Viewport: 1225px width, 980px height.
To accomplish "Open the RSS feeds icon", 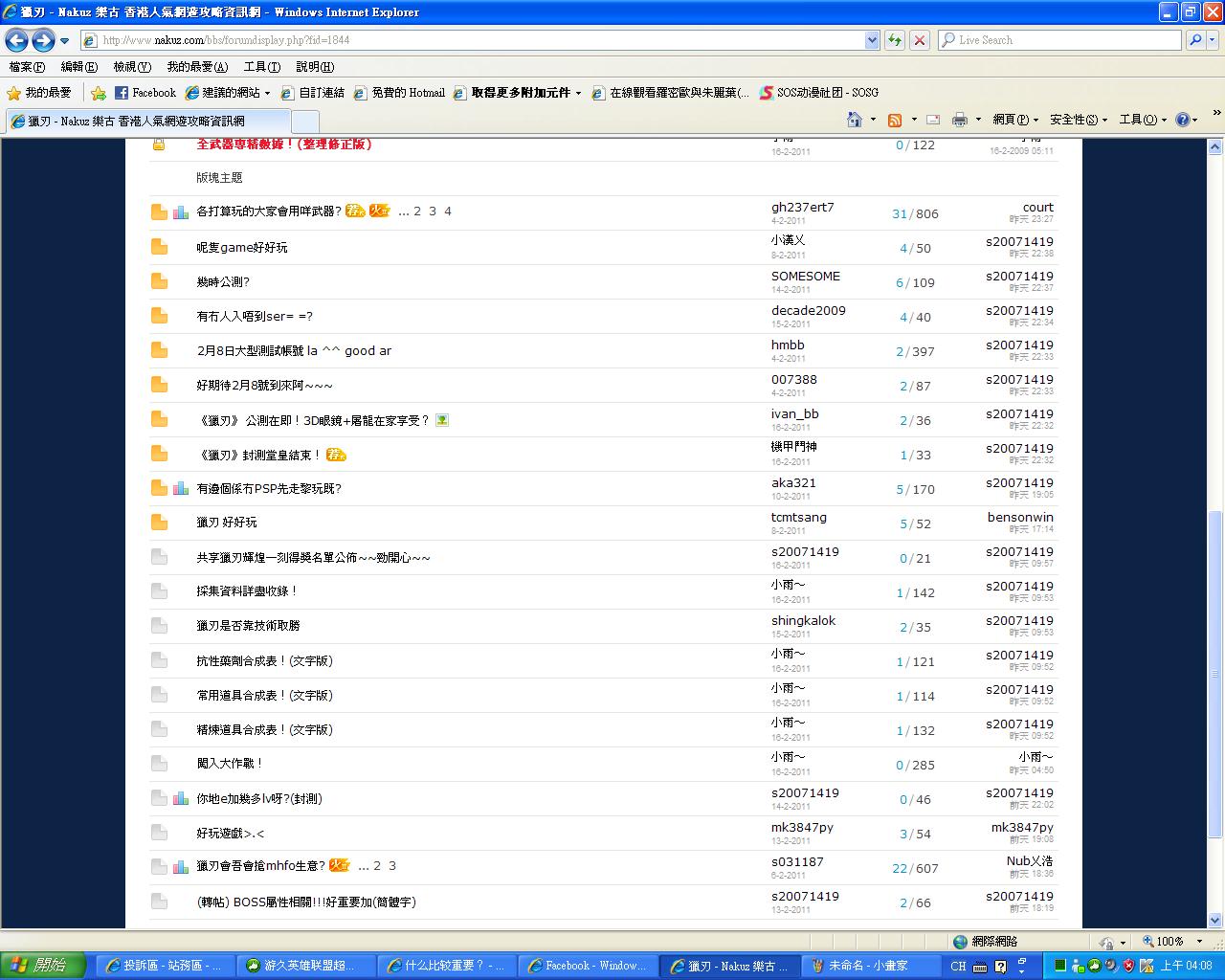I will coord(895,120).
